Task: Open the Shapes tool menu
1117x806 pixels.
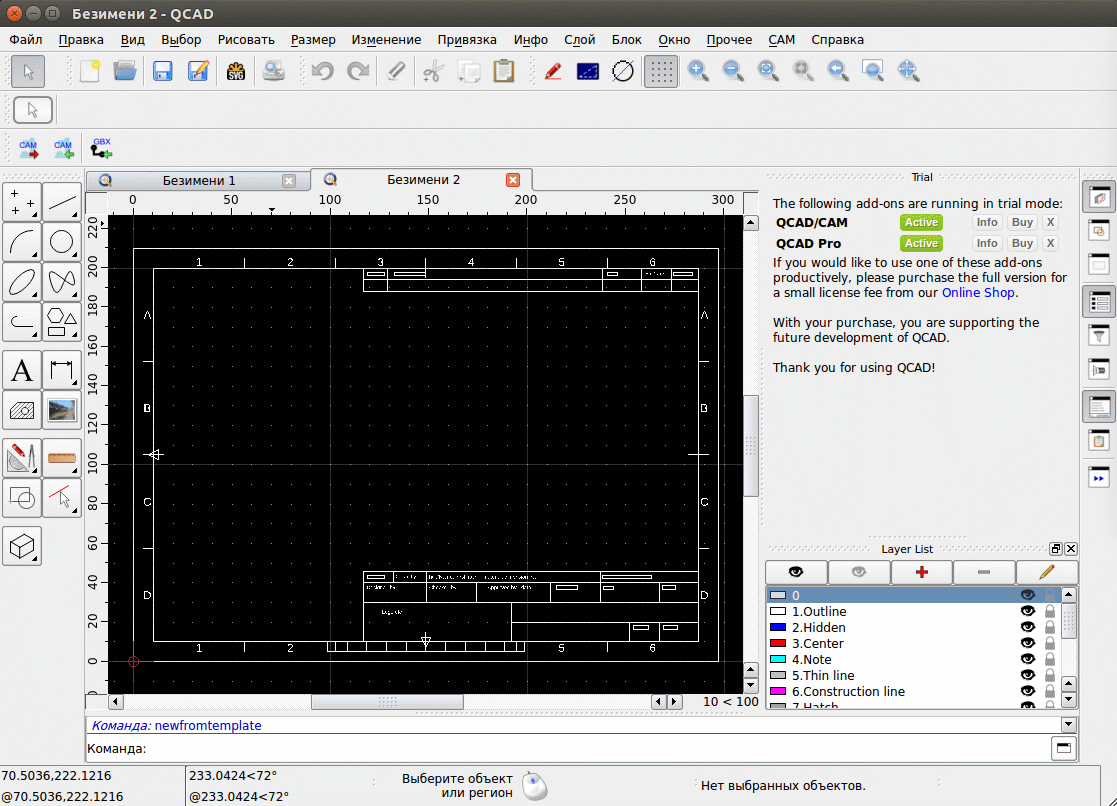Action: coord(62,323)
